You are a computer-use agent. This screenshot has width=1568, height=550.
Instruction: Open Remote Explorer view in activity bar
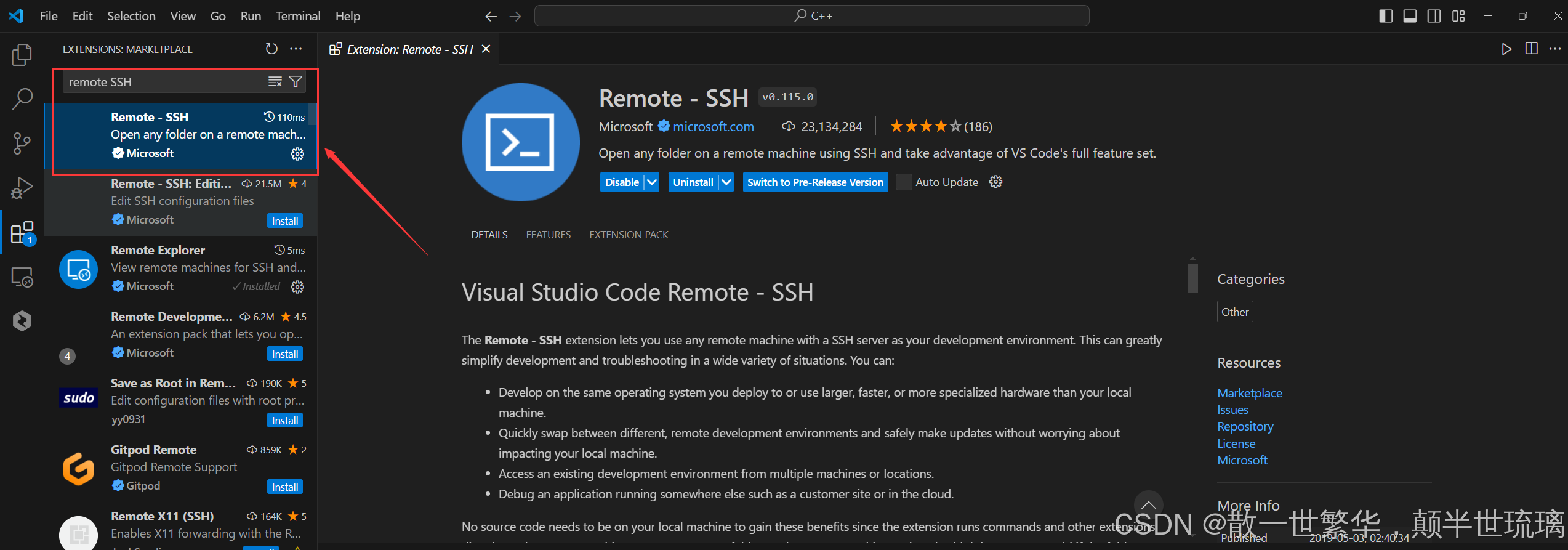pyautogui.click(x=22, y=277)
